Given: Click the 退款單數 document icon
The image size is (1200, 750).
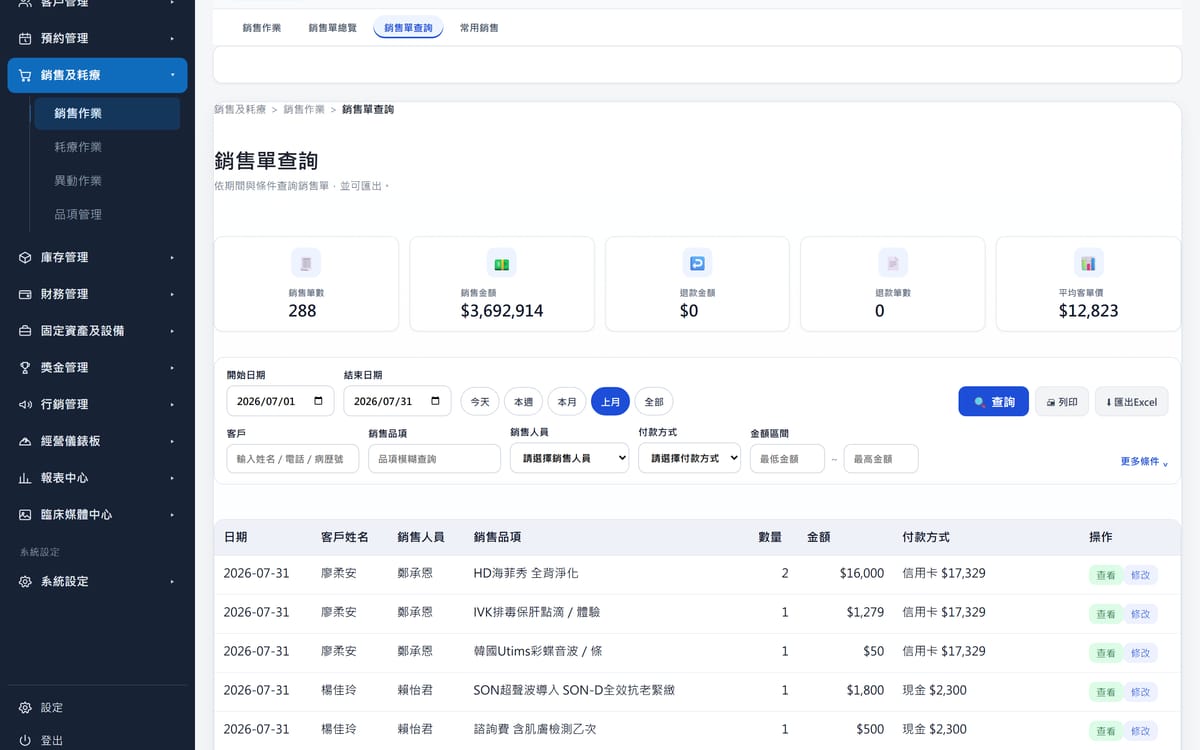Looking at the screenshot, I should coord(893,263).
